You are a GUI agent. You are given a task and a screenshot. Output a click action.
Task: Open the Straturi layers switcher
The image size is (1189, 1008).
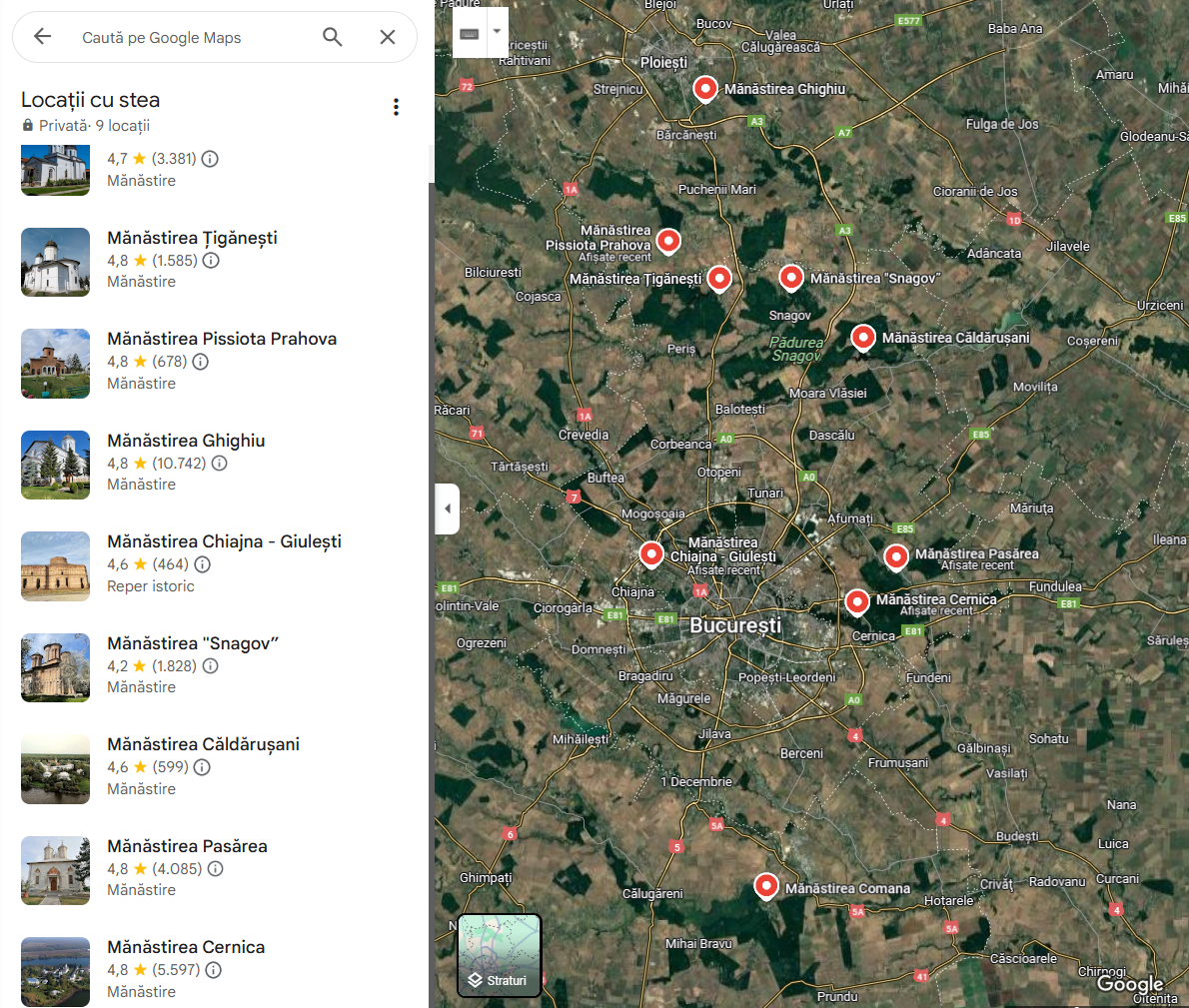pyautogui.click(x=500, y=955)
